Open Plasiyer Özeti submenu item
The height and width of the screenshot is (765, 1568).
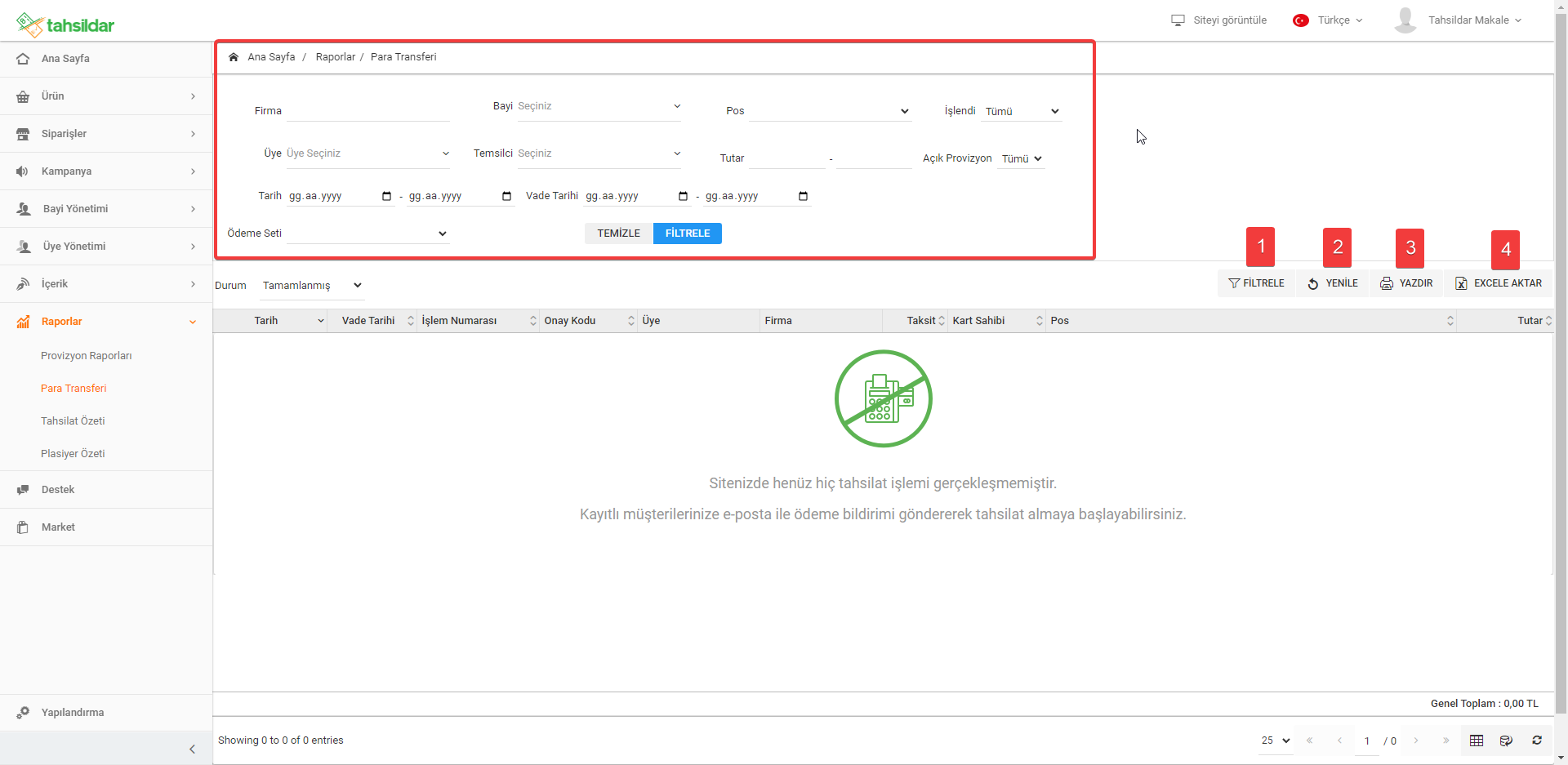click(73, 454)
